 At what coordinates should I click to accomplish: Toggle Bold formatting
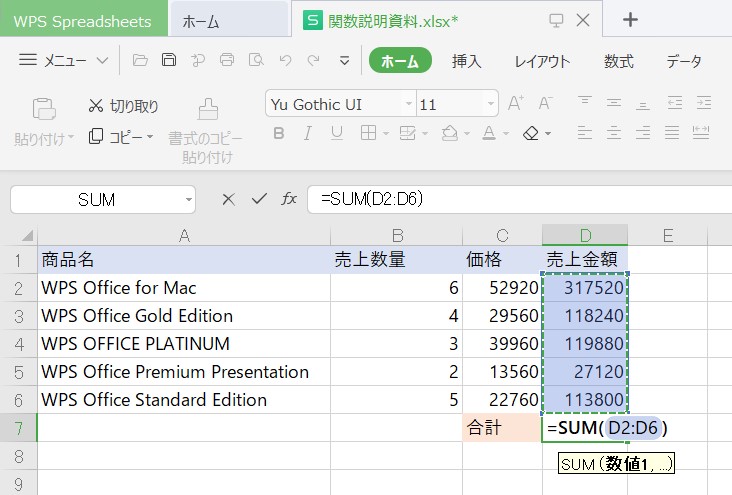coord(279,134)
